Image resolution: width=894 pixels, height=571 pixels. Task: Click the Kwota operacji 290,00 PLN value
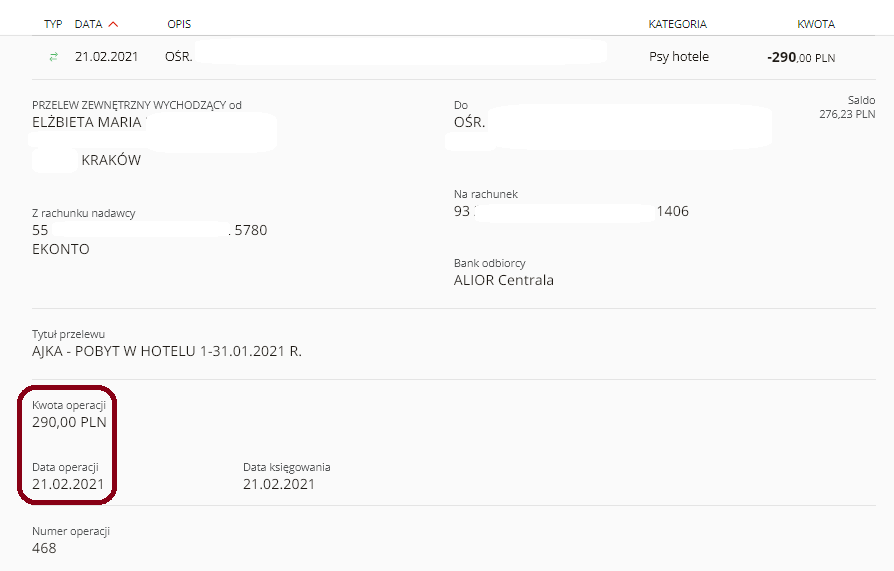(x=69, y=422)
